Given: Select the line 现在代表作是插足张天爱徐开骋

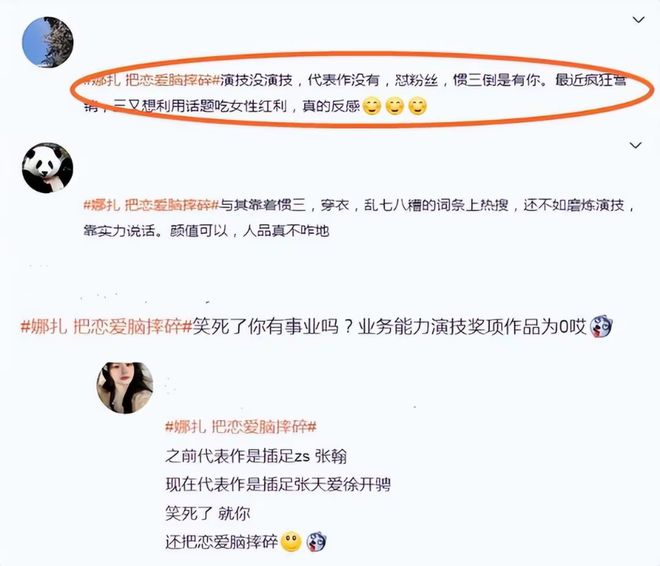Looking at the screenshot, I should [x=278, y=484].
